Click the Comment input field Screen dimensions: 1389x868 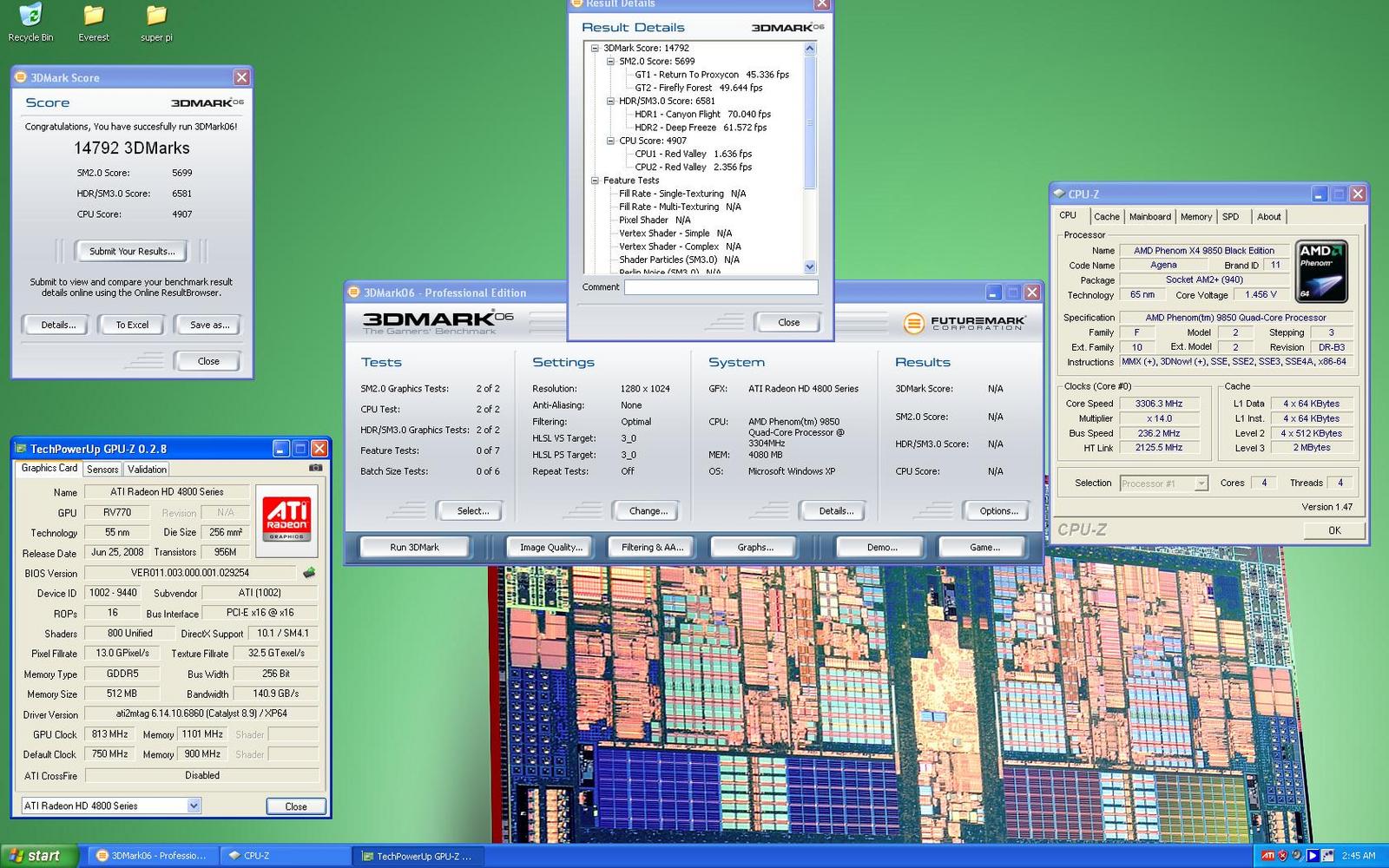721,287
